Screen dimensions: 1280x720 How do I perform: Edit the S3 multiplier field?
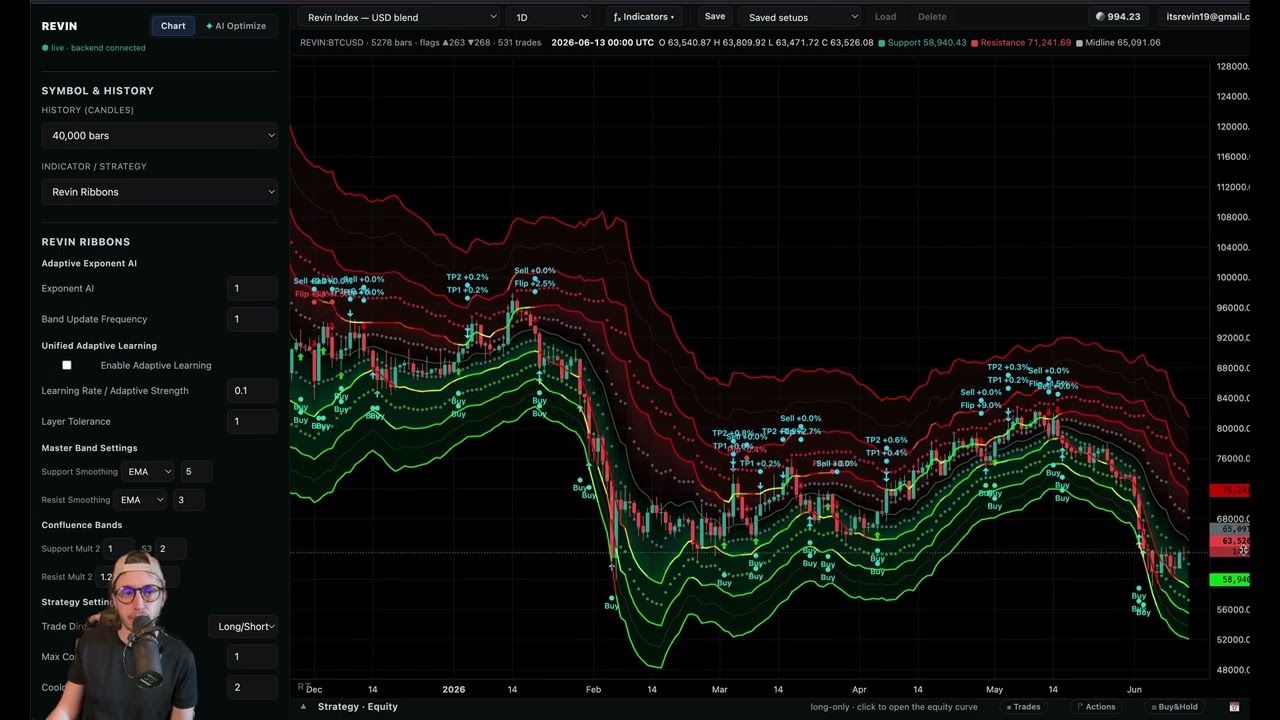172,548
